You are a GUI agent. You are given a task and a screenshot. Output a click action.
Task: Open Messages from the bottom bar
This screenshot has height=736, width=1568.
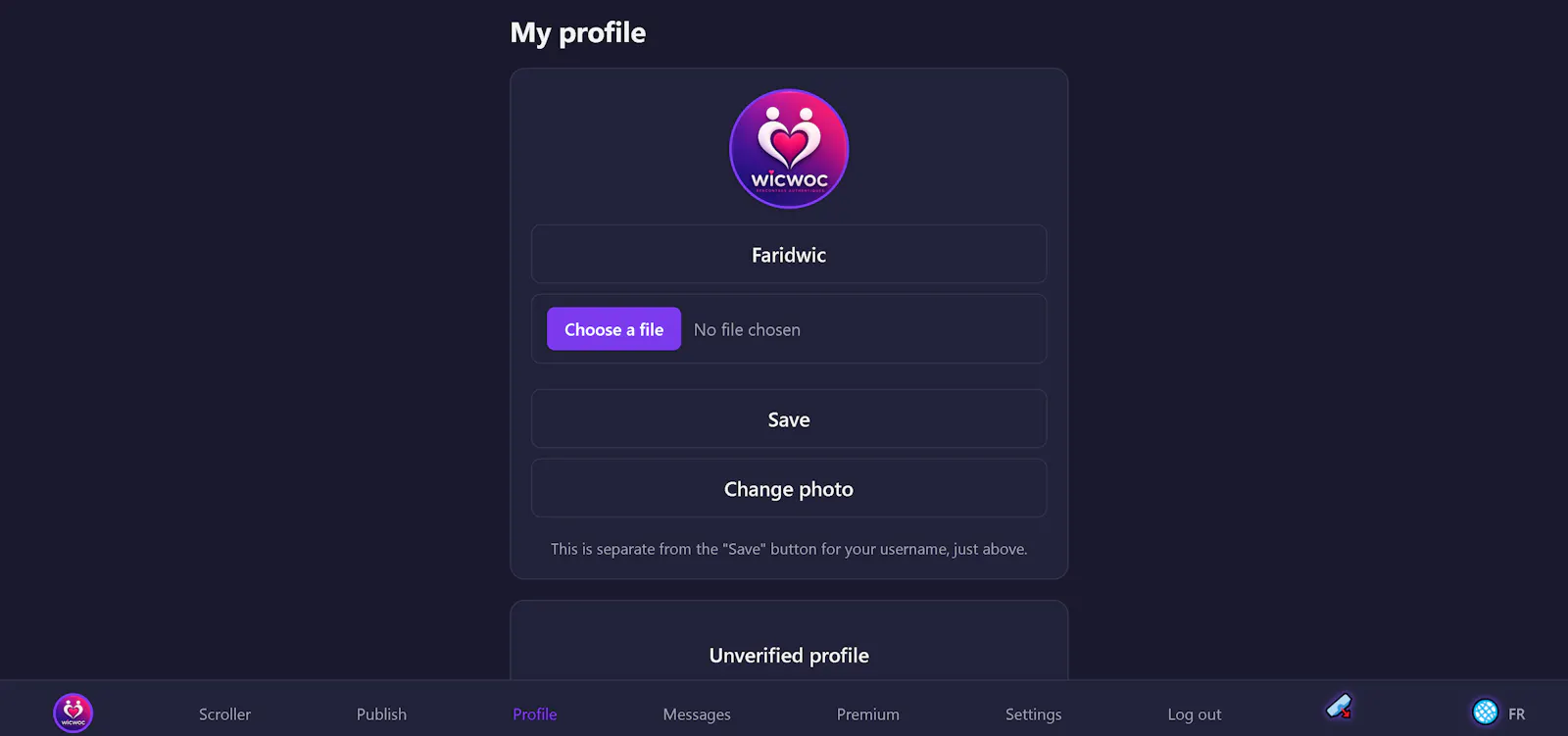click(x=697, y=714)
